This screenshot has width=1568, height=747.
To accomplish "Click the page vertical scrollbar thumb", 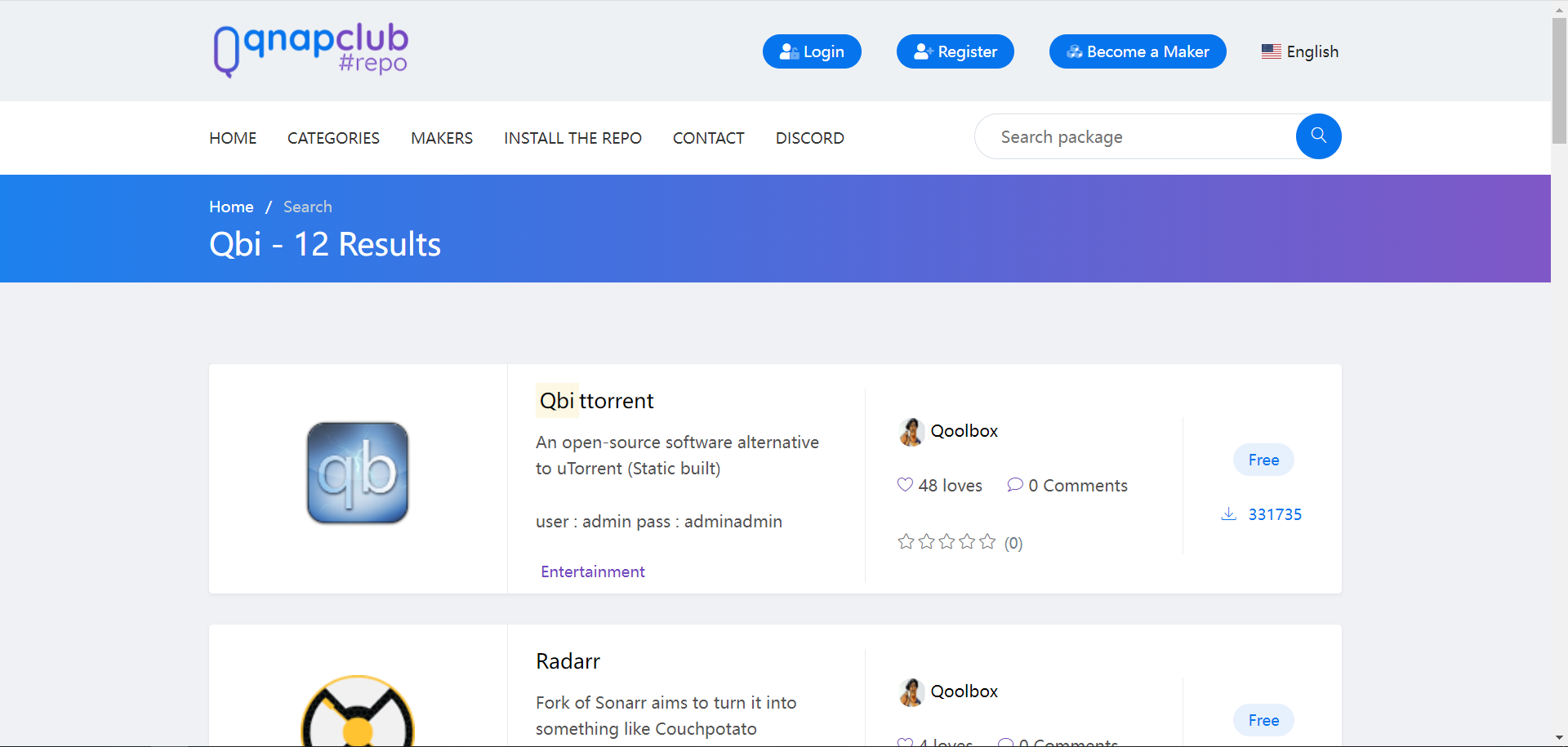I will click(1559, 80).
